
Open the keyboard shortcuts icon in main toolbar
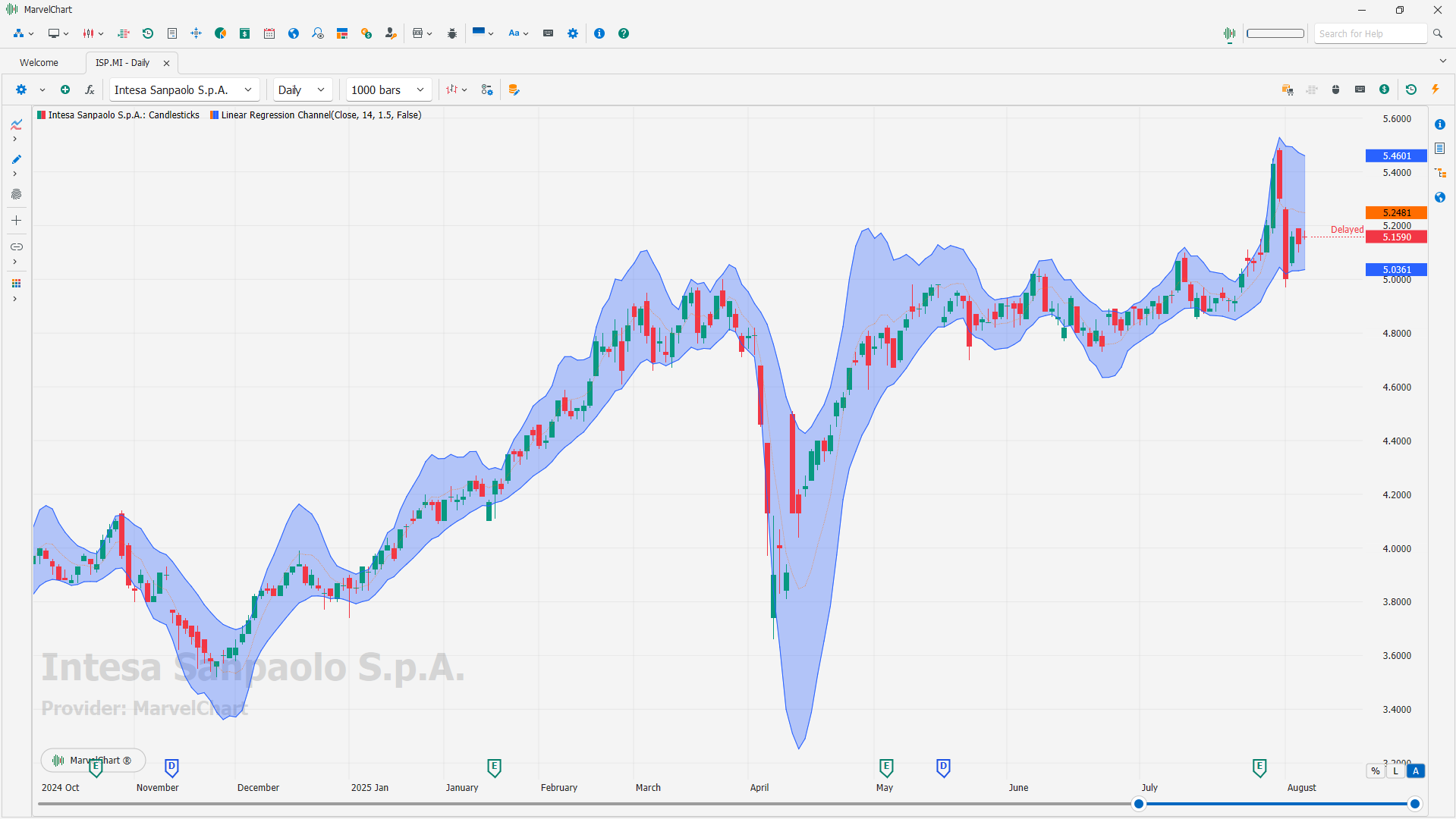pos(549,33)
